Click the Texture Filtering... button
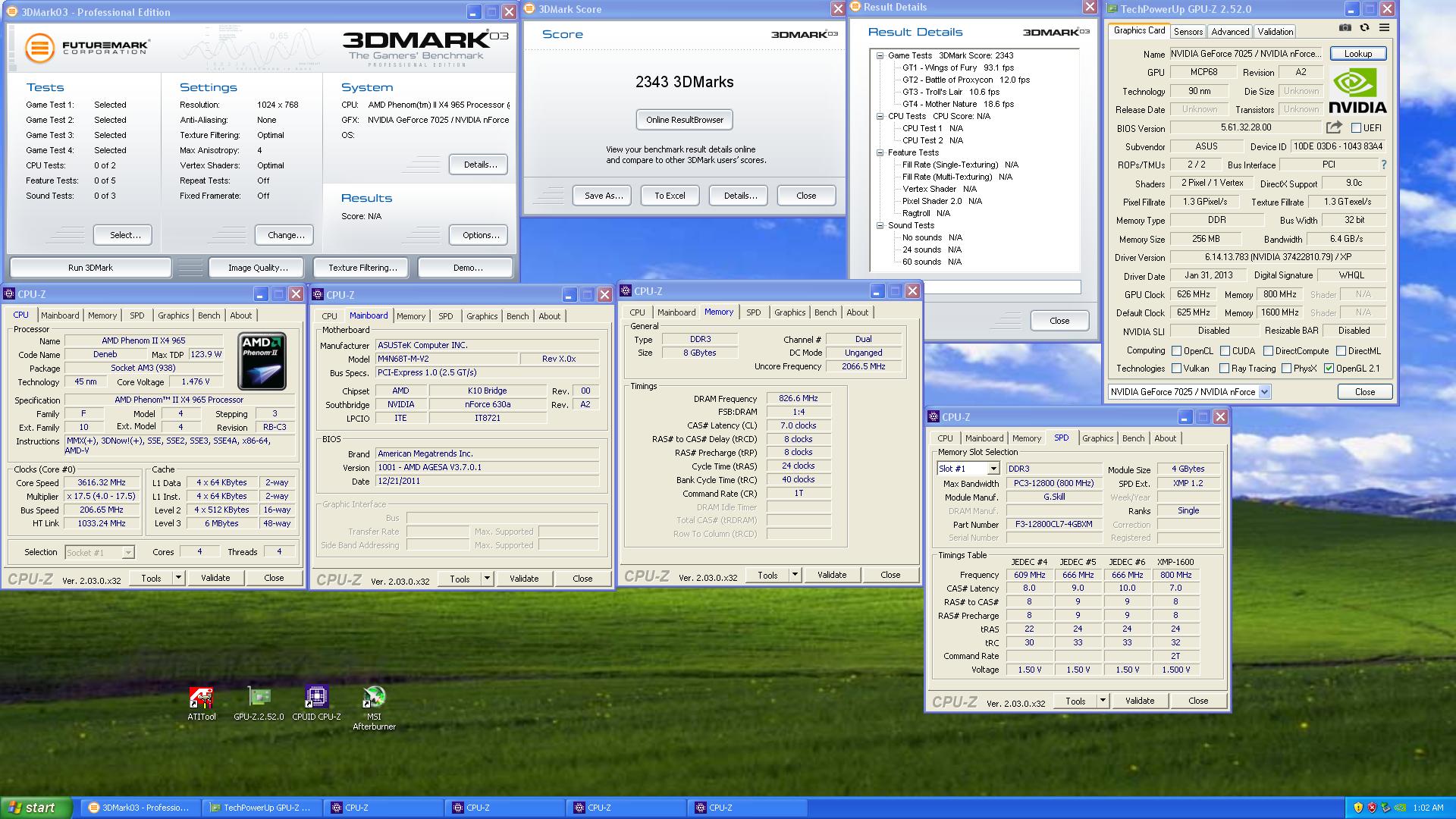This screenshot has height=819, width=1456. tap(362, 268)
